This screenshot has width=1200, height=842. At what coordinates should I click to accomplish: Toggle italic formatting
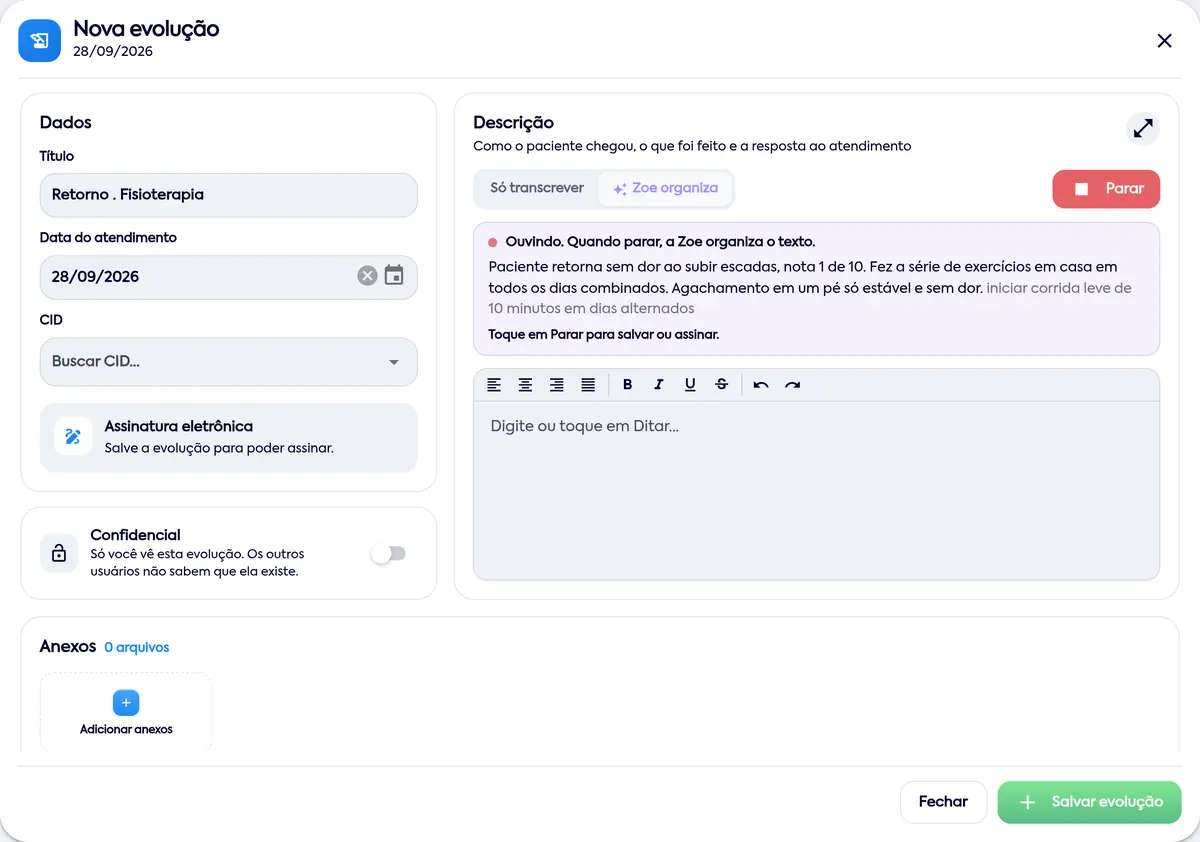click(659, 385)
